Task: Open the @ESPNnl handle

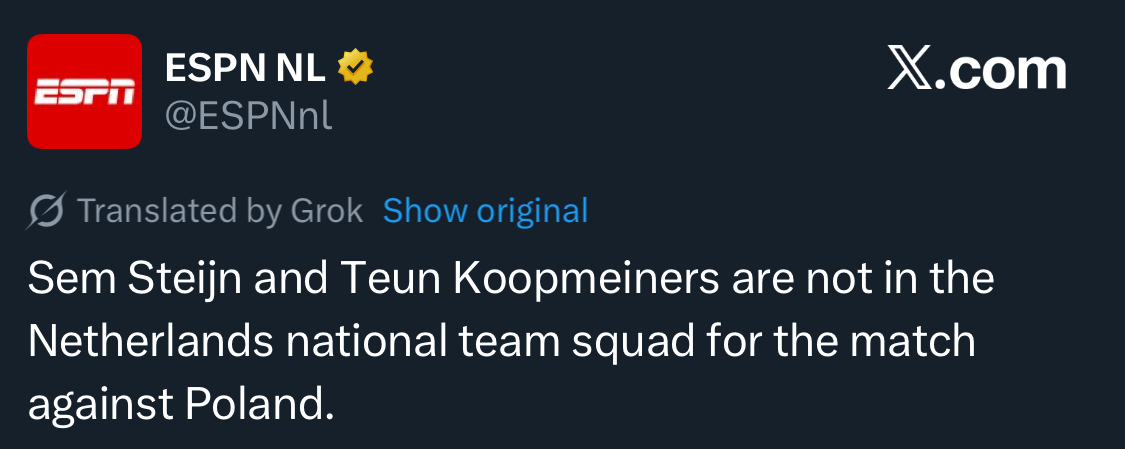Action: click(x=248, y=116)
